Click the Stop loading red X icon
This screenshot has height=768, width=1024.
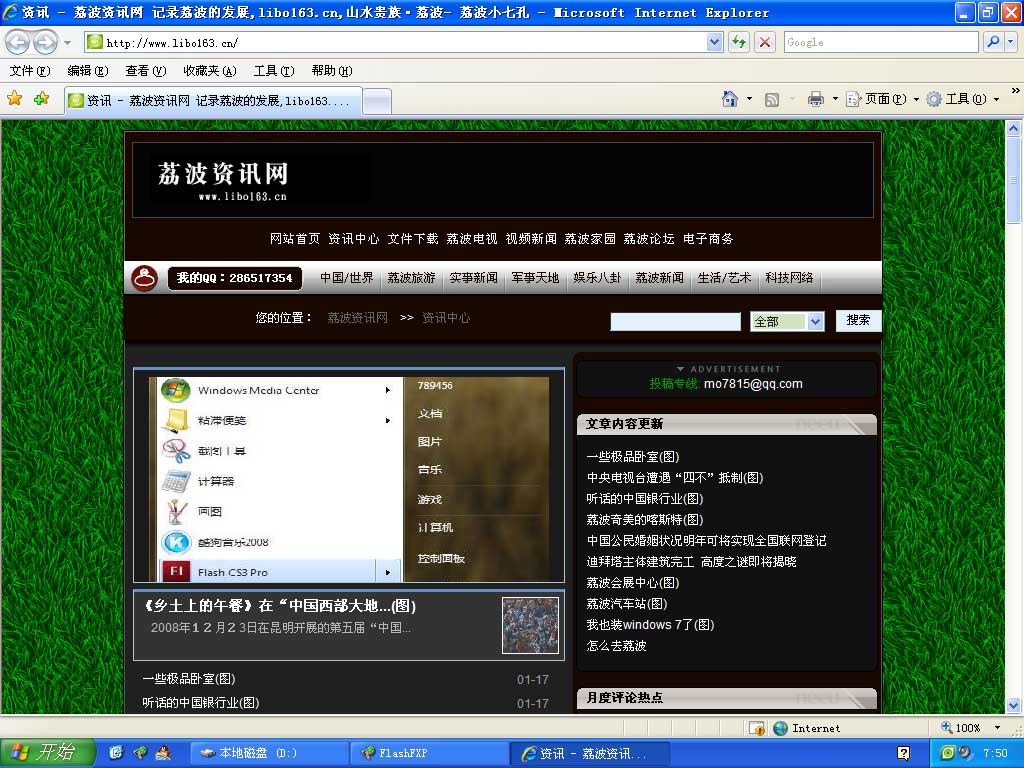[x=764, y=42]
